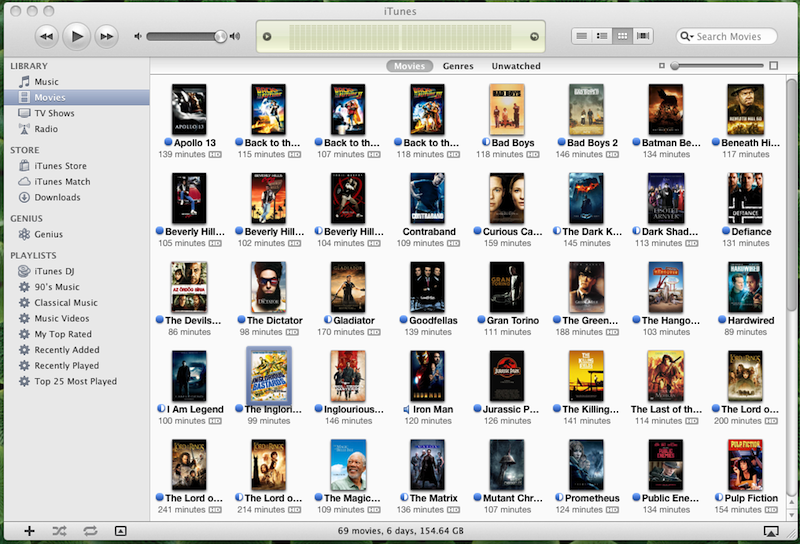Select the Movies tab
This screenshot has width=800, height=544.
[409, 66]
